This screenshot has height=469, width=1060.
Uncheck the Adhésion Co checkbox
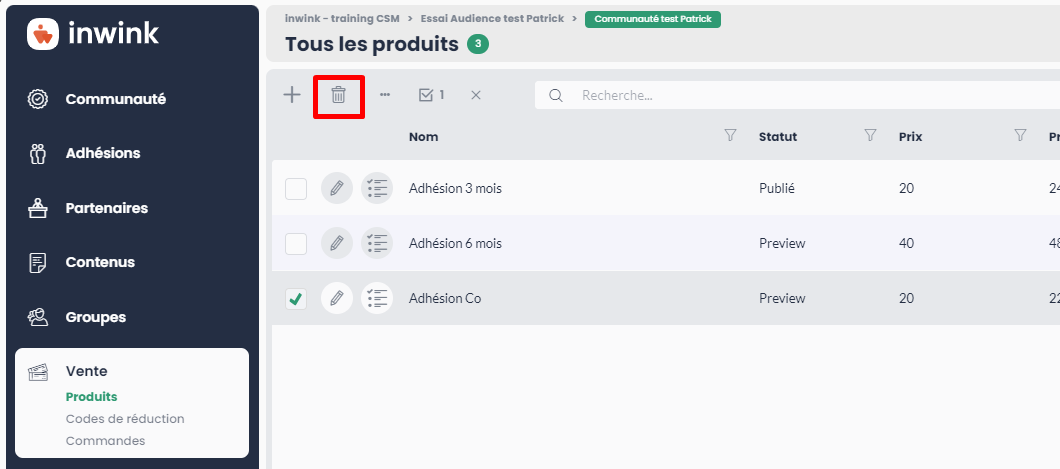pos(296,299)
